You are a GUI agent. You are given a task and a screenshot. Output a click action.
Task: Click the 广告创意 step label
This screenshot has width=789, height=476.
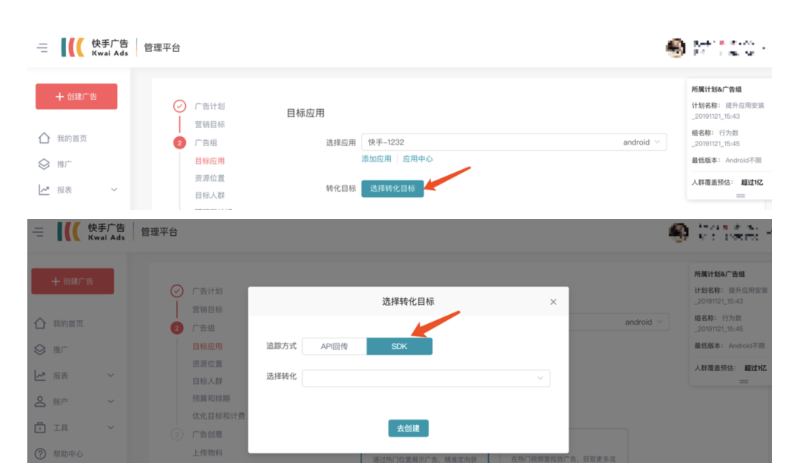(x=207, y=434)
